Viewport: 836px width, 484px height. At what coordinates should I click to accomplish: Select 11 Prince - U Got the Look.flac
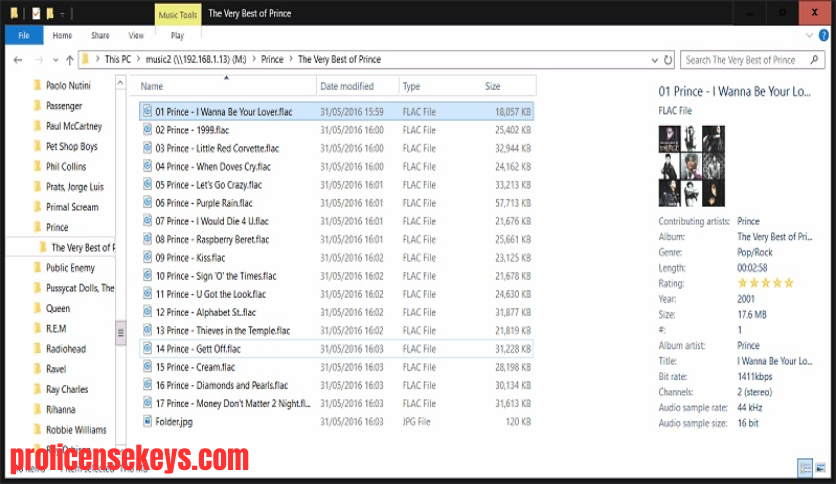336,294
